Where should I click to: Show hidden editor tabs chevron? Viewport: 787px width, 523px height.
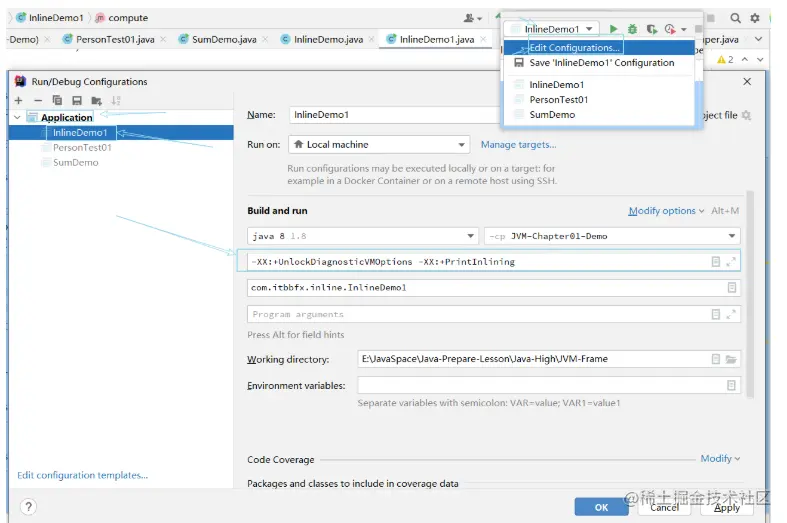tap(758, 39)
